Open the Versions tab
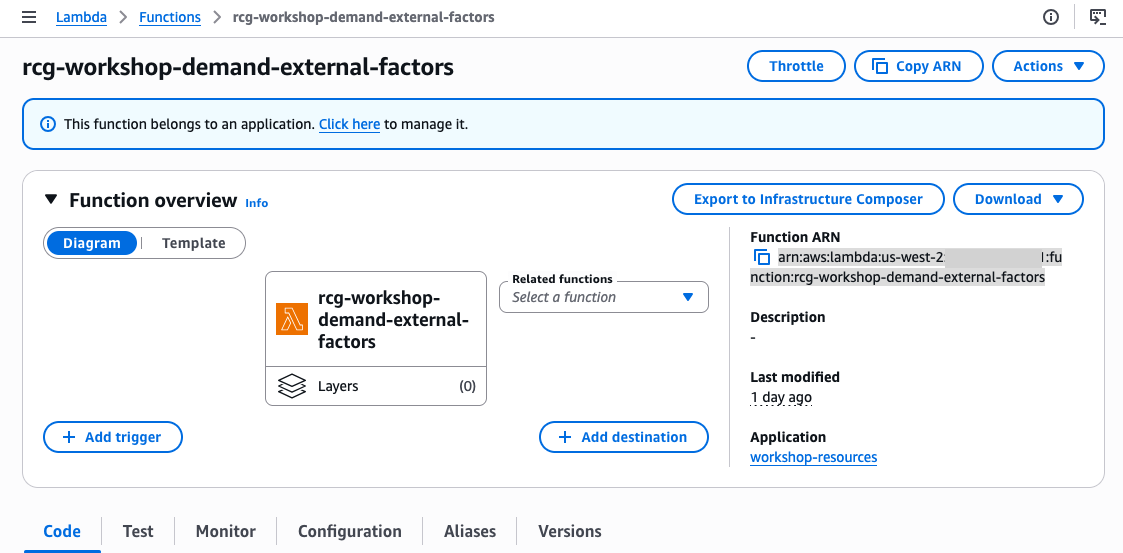 [570, 532]
